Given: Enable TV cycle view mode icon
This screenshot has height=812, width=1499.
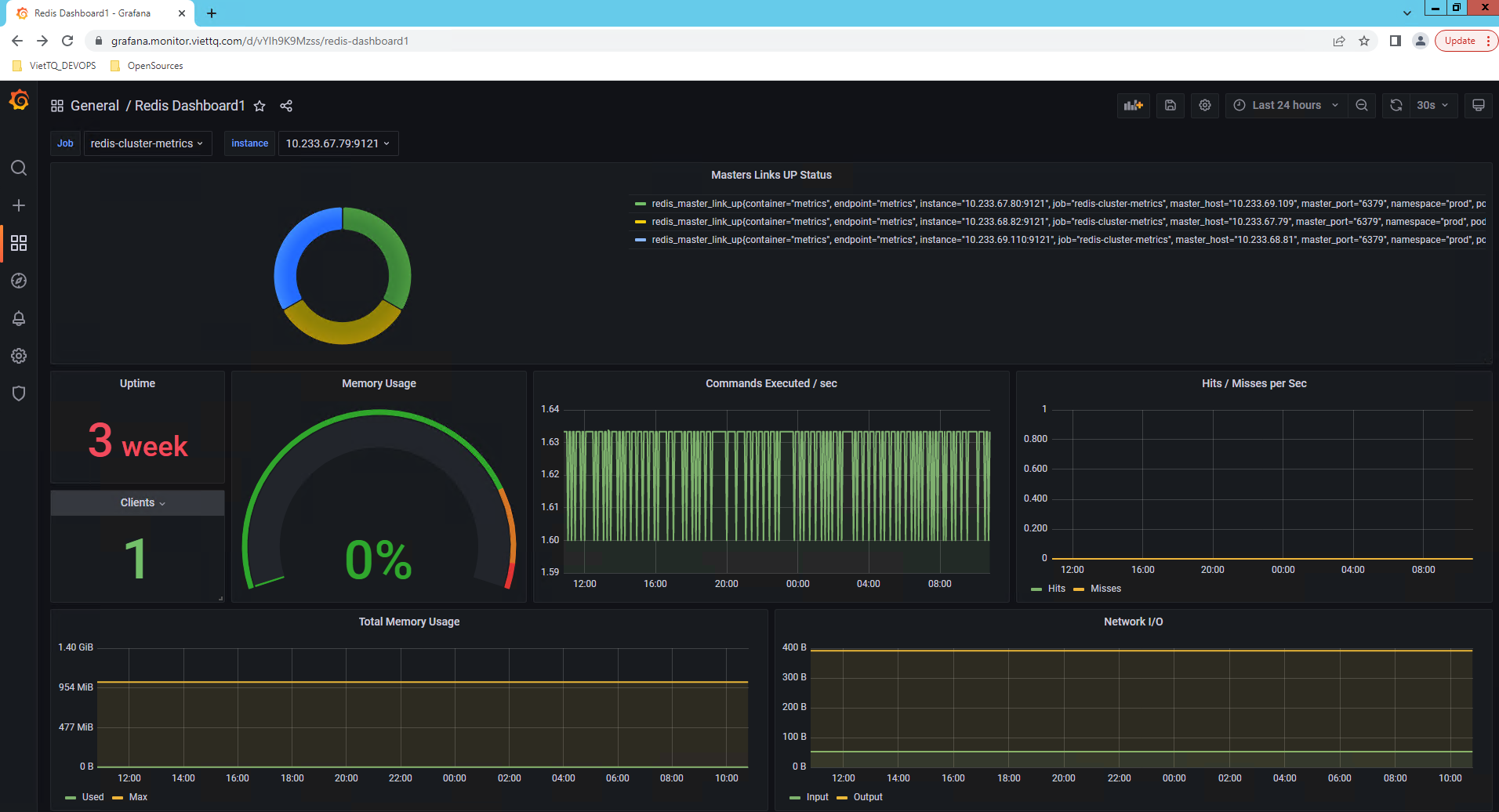Looking at the screenshot, I should coord(1479,105).
